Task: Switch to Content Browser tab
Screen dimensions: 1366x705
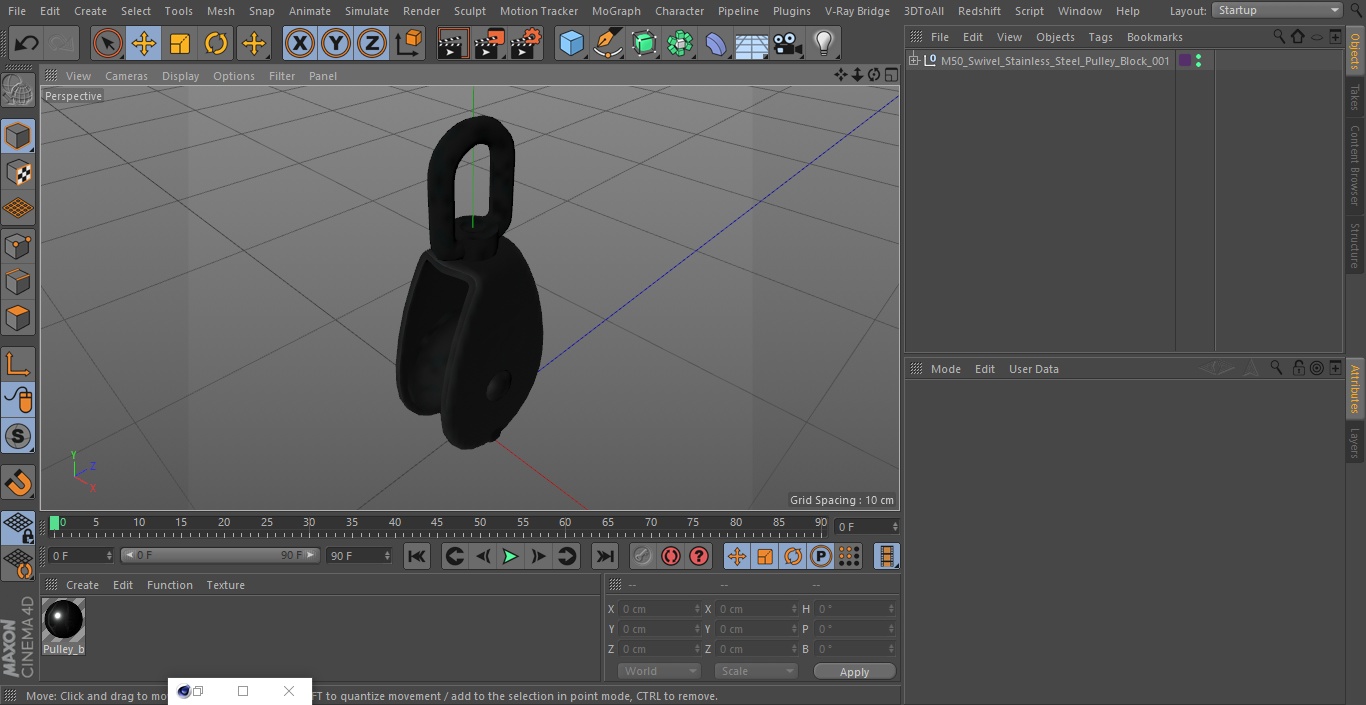Action: [1355, 165]
